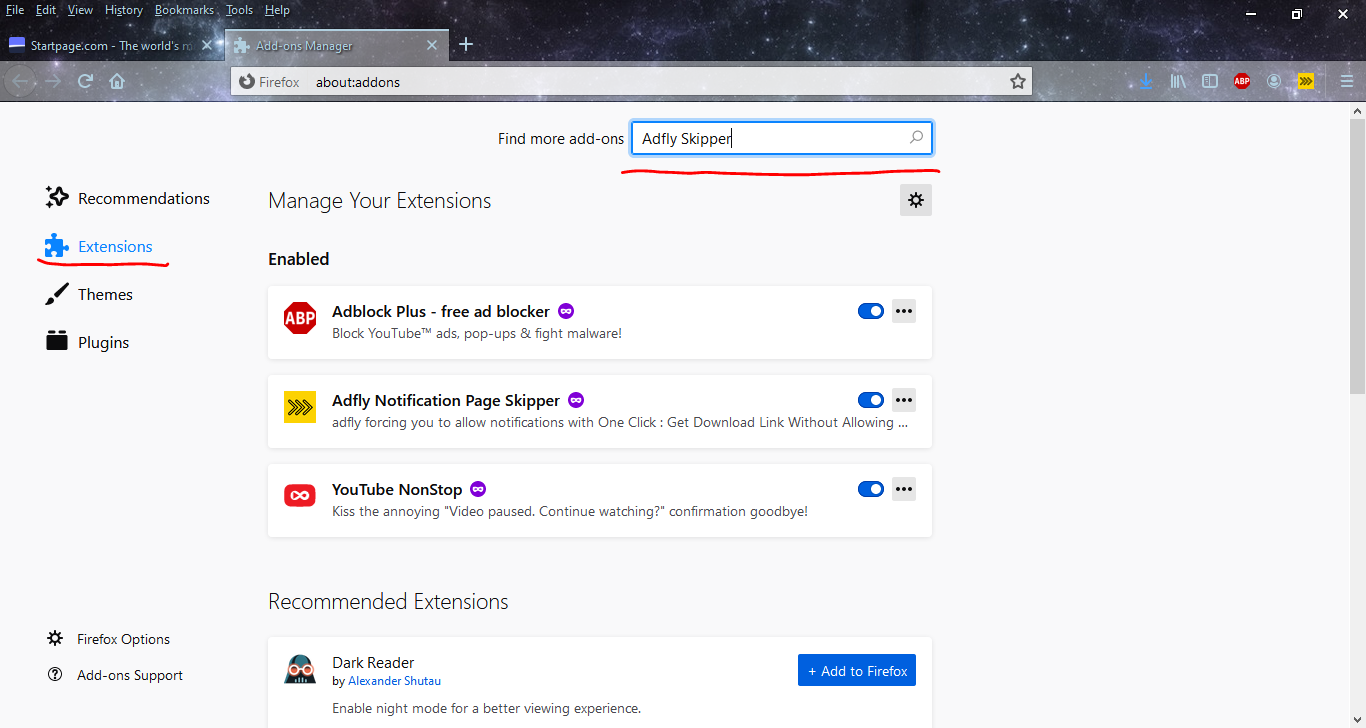Image resolution: width=1366 pixels, height=728 pixels.
Task: Open the hamburger application menu
Action: click(x=1347, y=81)
